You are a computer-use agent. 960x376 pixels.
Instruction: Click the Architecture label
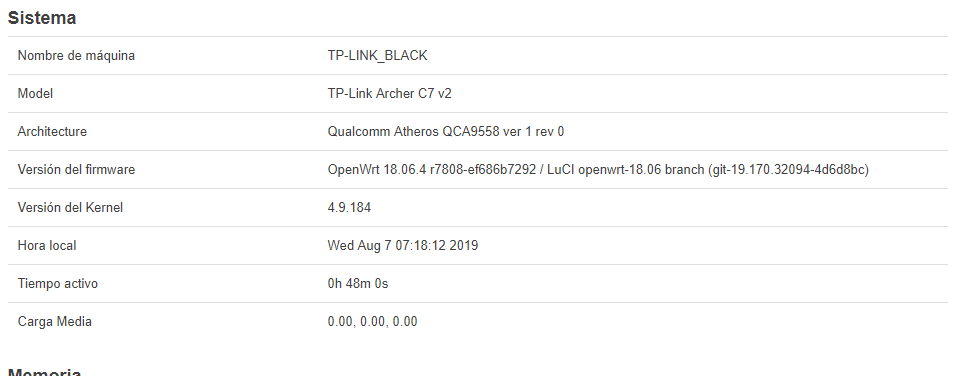click(52, 132)
